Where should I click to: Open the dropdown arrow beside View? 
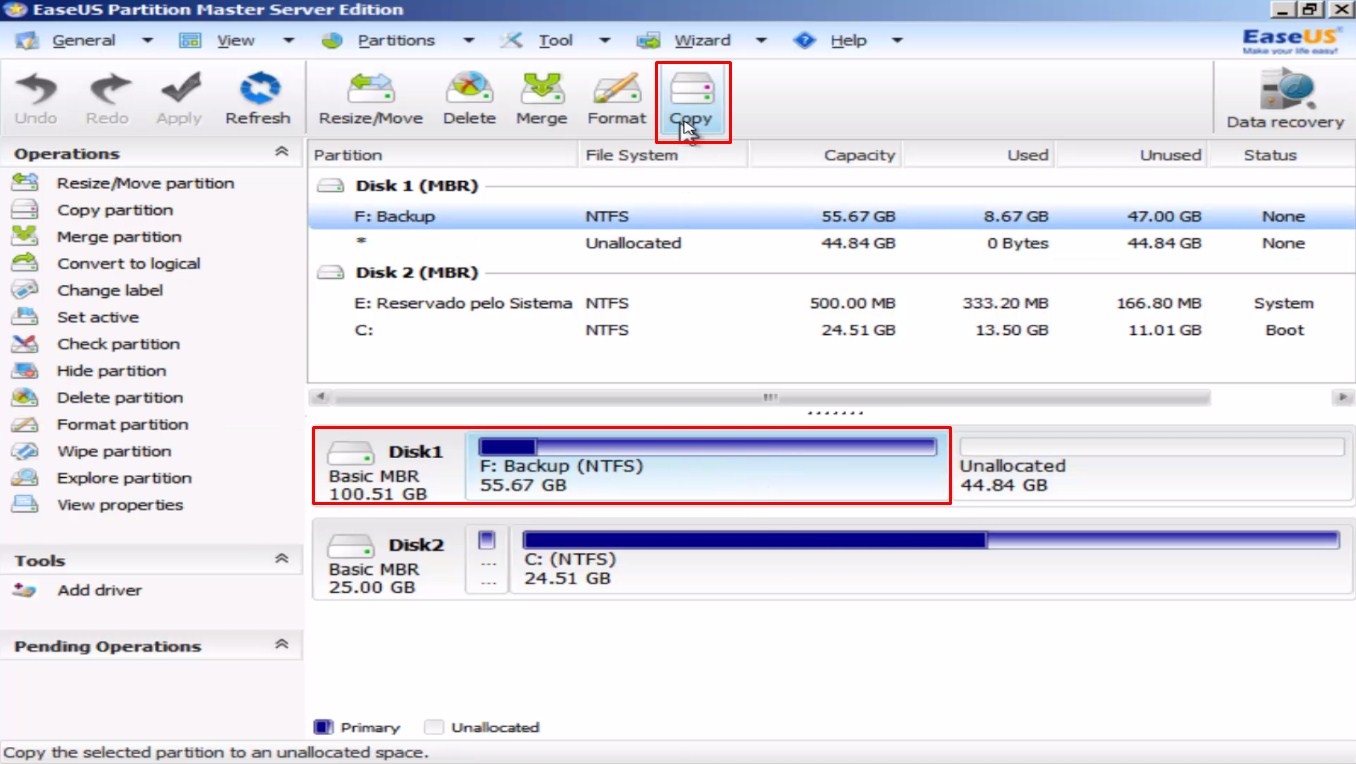[288, 41]
